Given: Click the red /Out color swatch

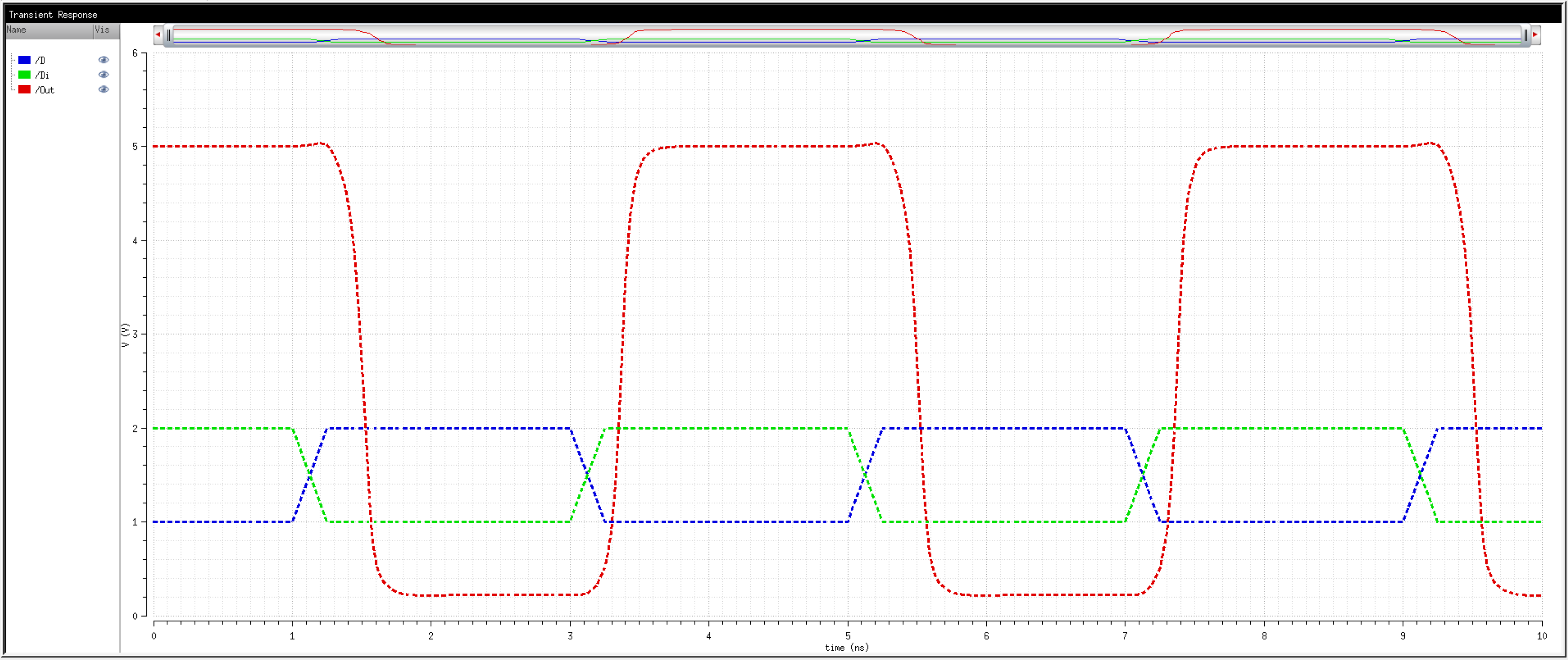Looking at the screenshot, I should click(24, 90).
